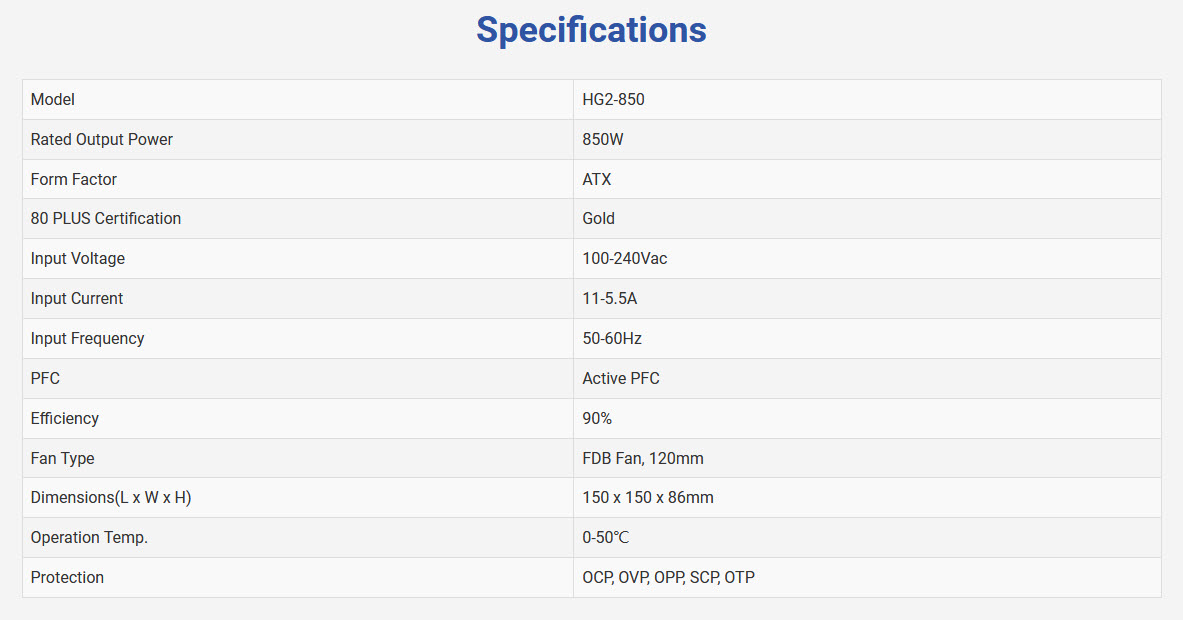
Task: Click the Form Factor label
Action: pos(74,180)
